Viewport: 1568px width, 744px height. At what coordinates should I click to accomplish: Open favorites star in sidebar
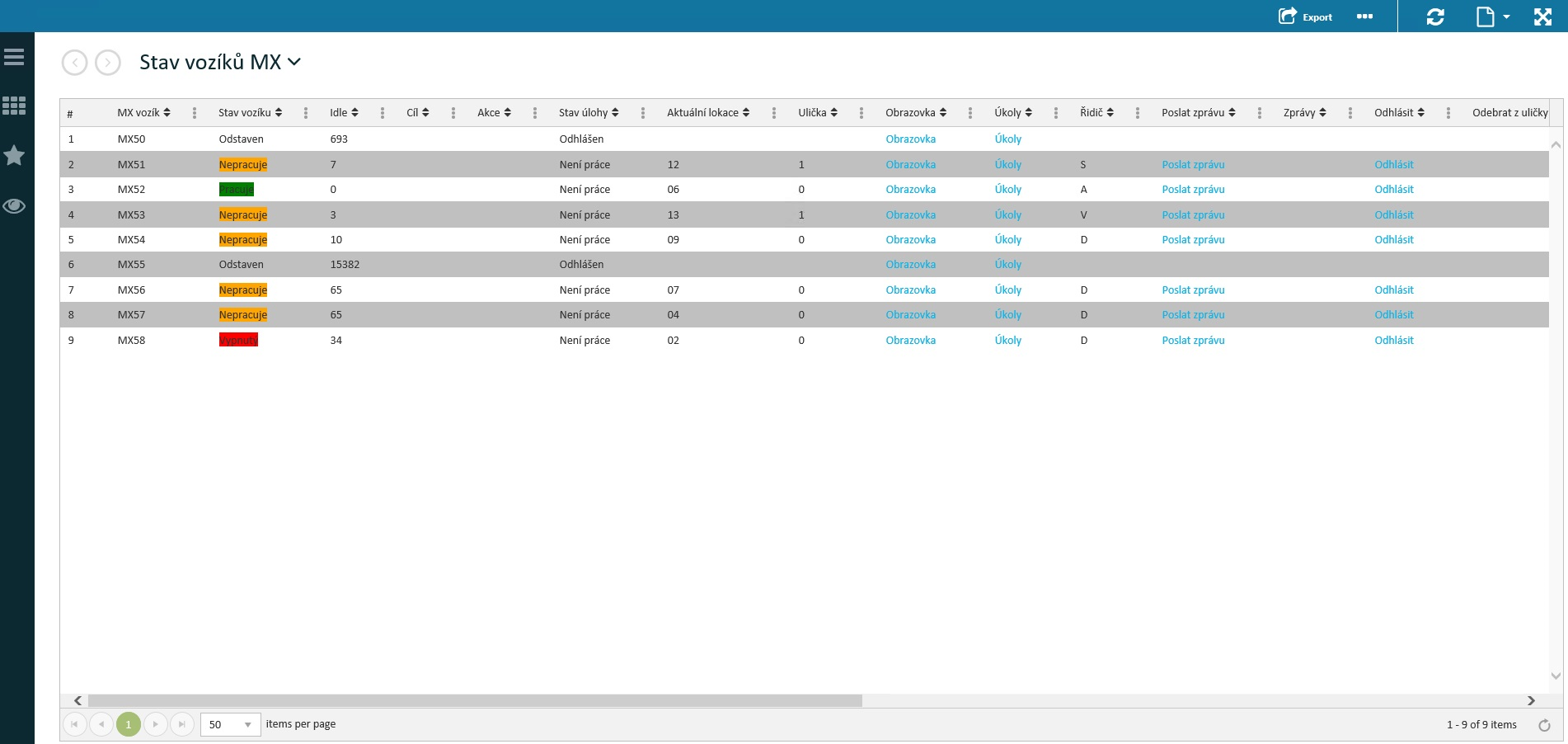[14, 155]
